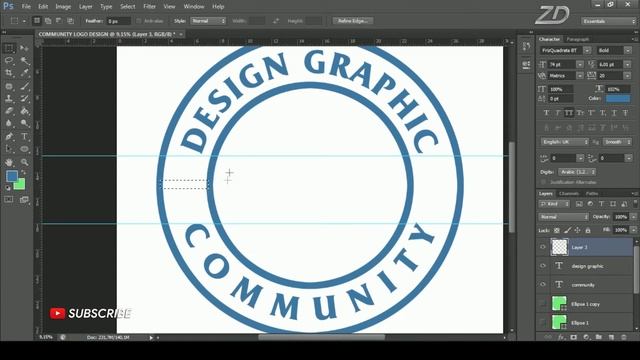Delete layer with trash icon
The image size is (640, 360).
623,337
